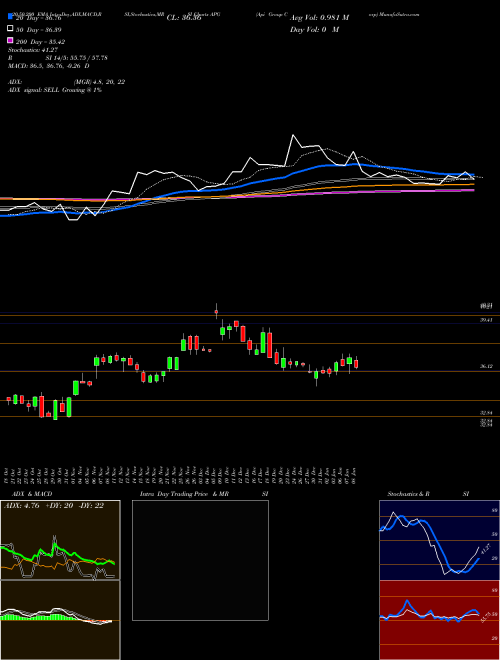Screen dimensions: 500x660
Task: Click the blue 20 Day legend swatch
Action: (x=10, y=17)
